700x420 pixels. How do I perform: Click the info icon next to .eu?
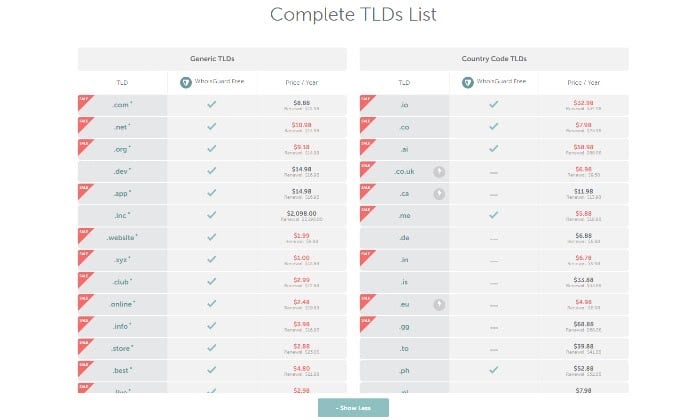point(439,304)
